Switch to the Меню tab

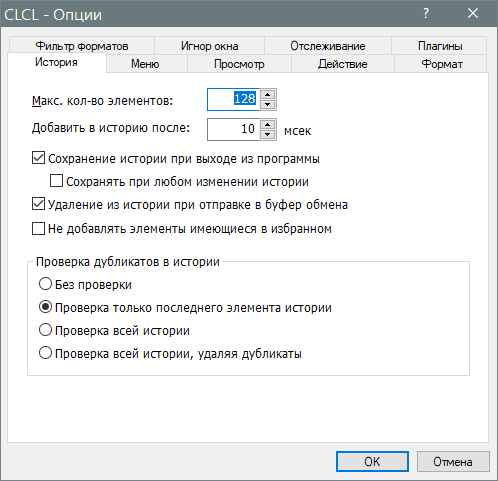click(145, 64)
